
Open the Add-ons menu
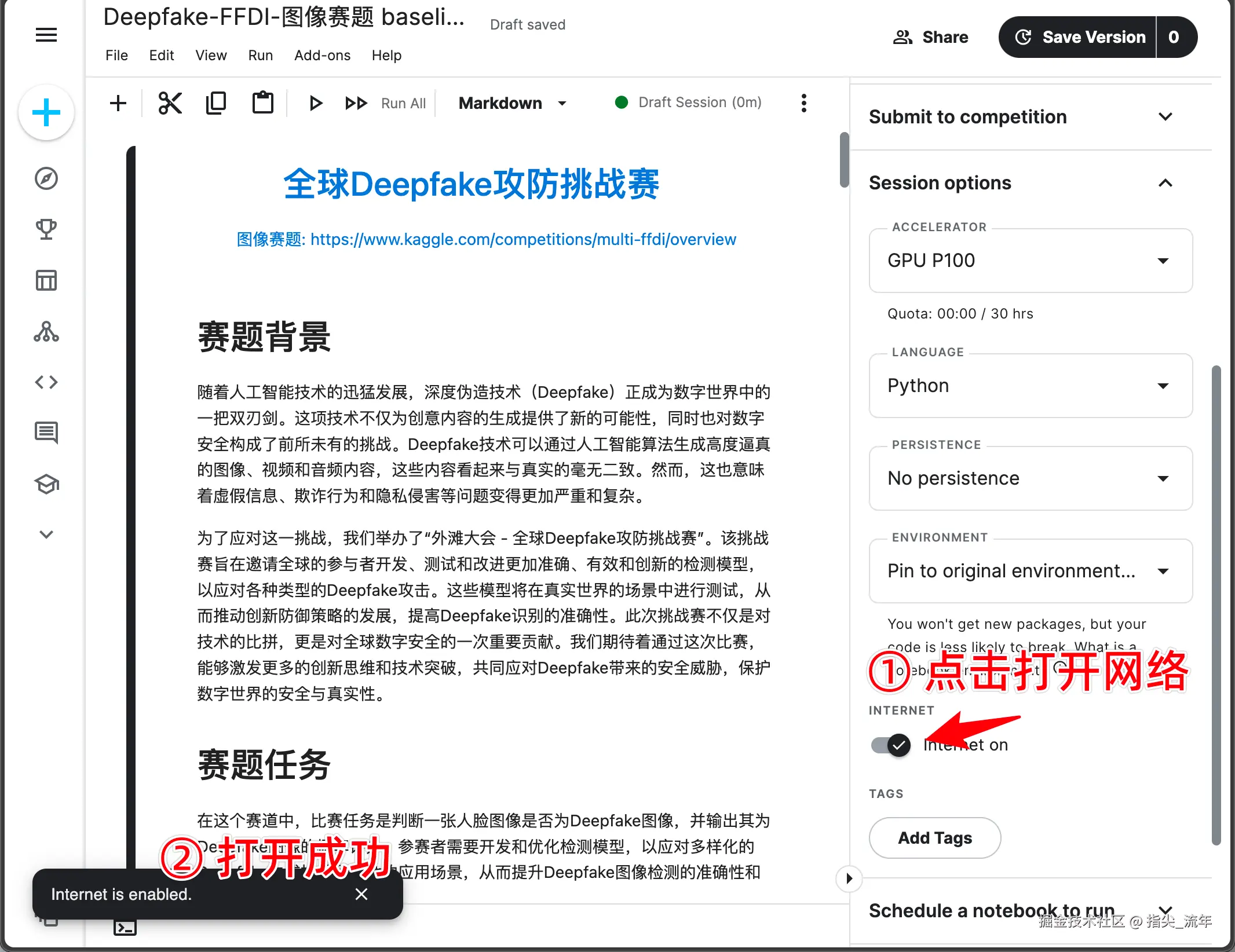322,56
